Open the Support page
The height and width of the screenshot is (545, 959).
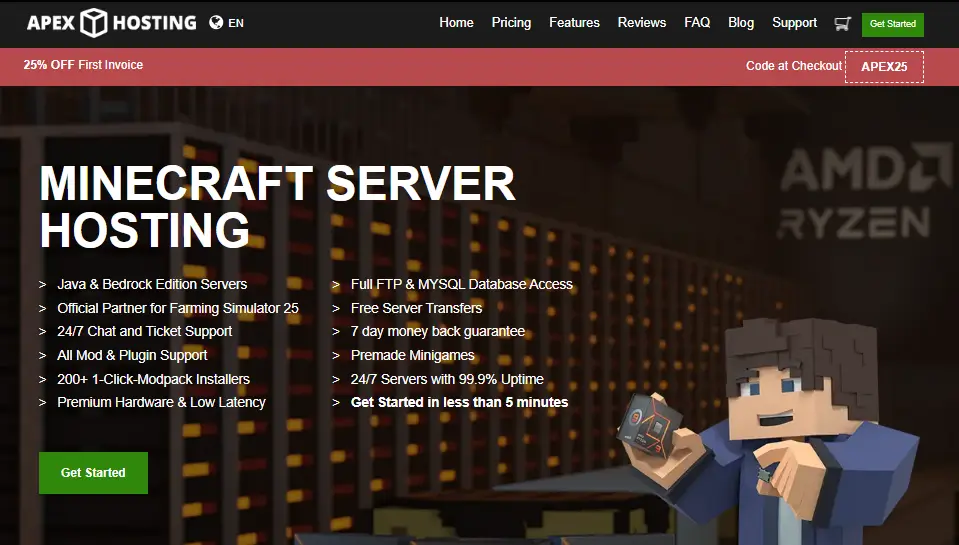coord(794,23)
